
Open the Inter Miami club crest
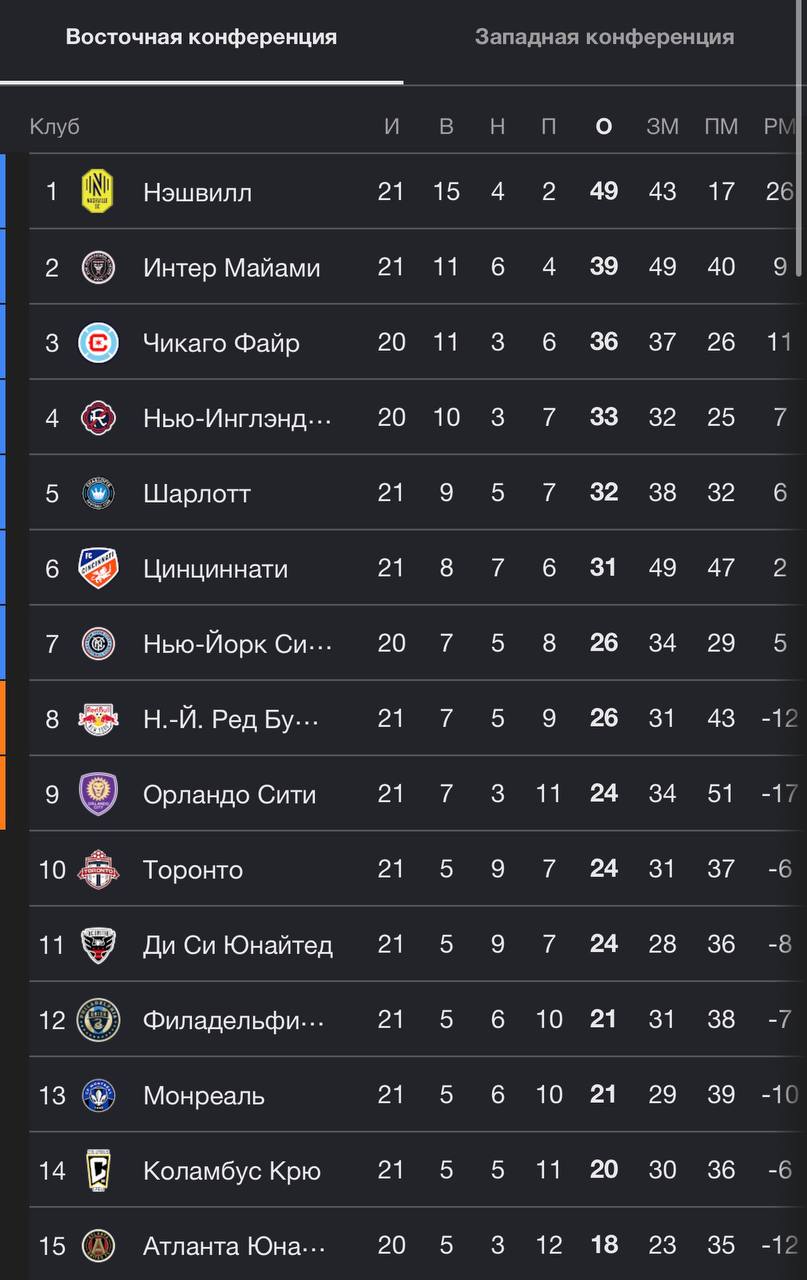(x=98, y=267)
